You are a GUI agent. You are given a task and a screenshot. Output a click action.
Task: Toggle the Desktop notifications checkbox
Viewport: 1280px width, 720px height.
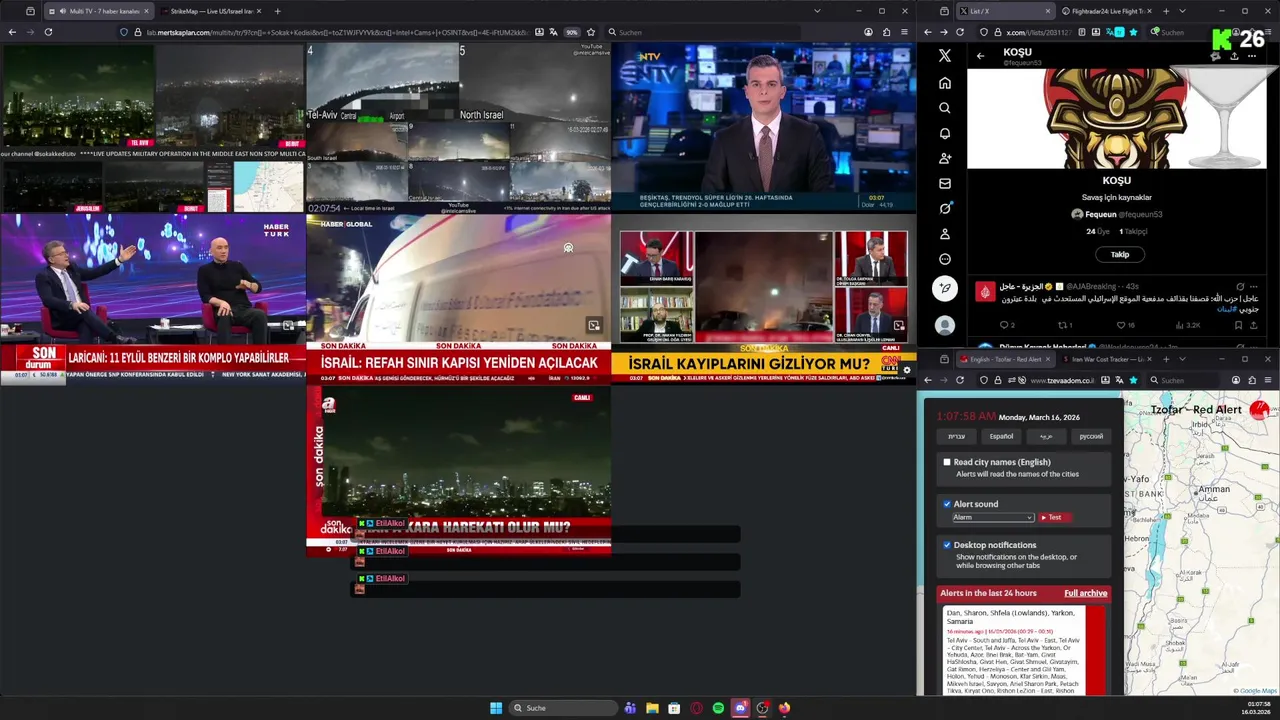coord(947,545)
